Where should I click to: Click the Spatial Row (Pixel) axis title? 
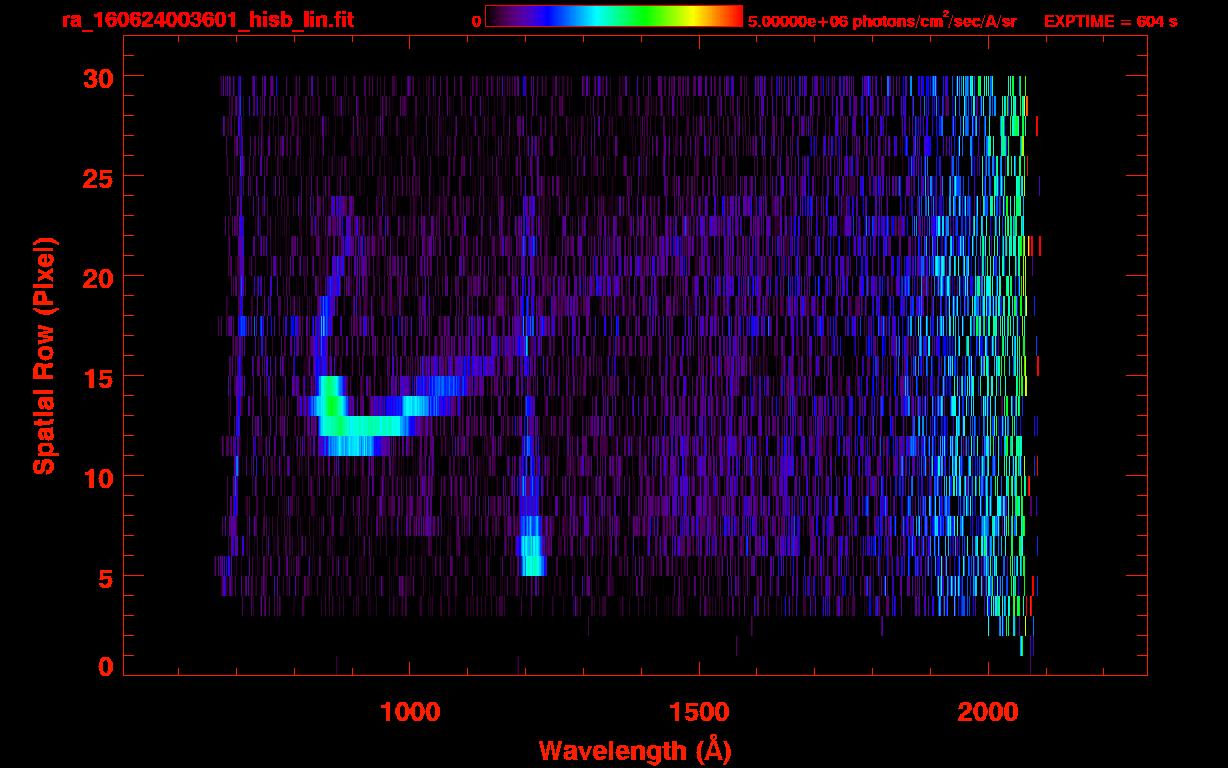pyautogui.click(x=44, y=356)
